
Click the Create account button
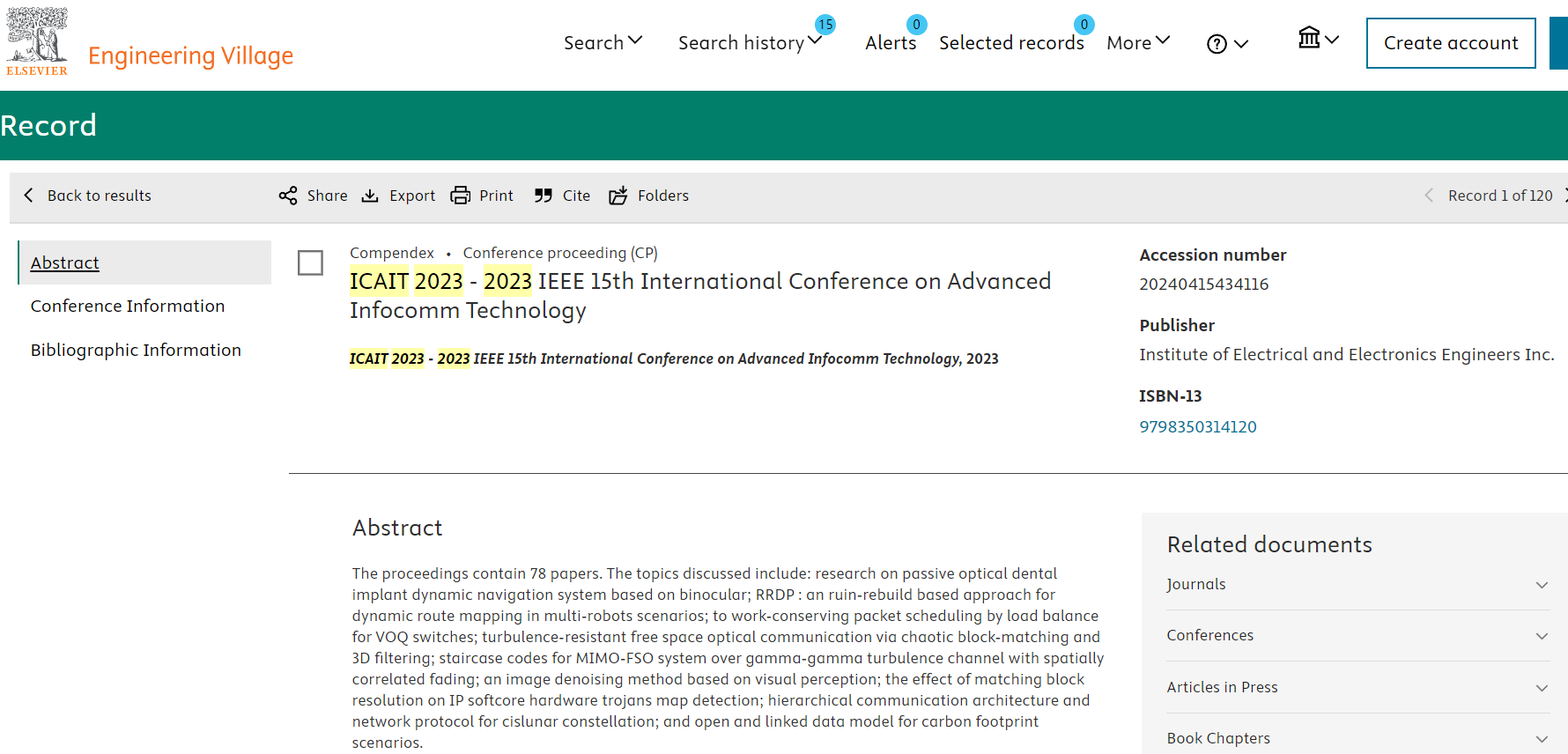click(1450, 43)
